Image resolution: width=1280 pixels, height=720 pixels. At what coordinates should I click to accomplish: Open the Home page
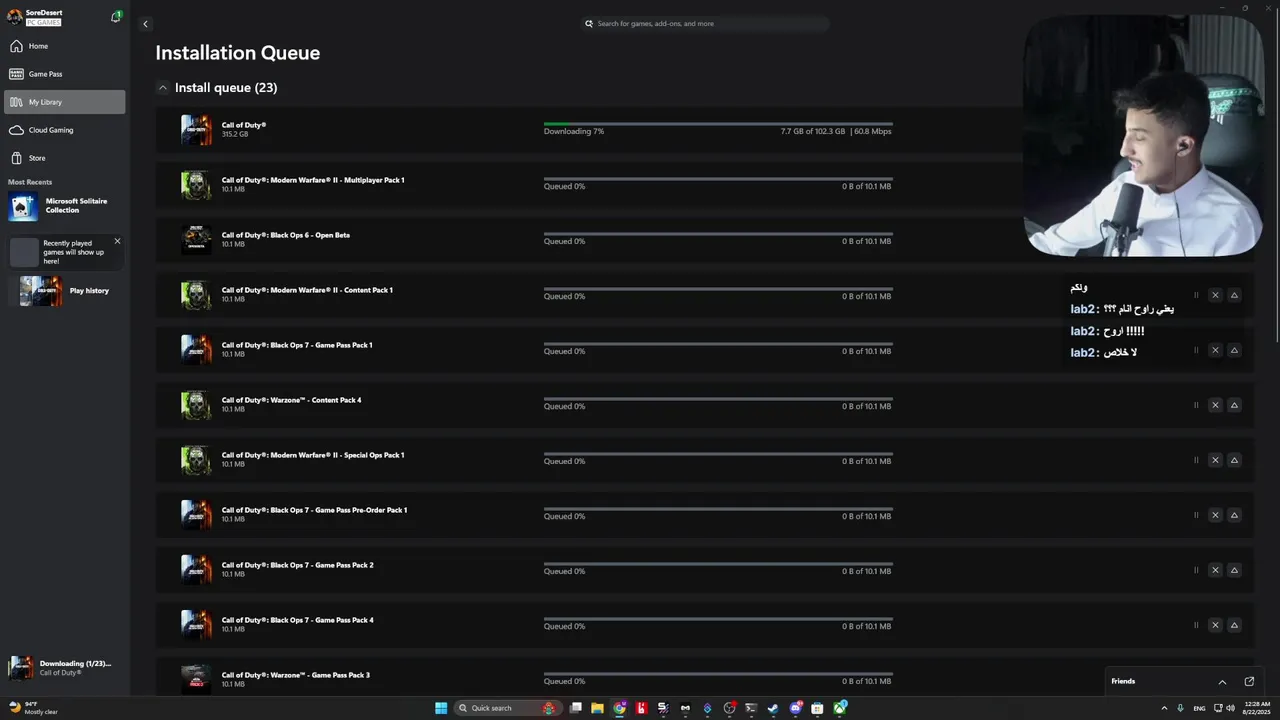[x=64, y=46]
